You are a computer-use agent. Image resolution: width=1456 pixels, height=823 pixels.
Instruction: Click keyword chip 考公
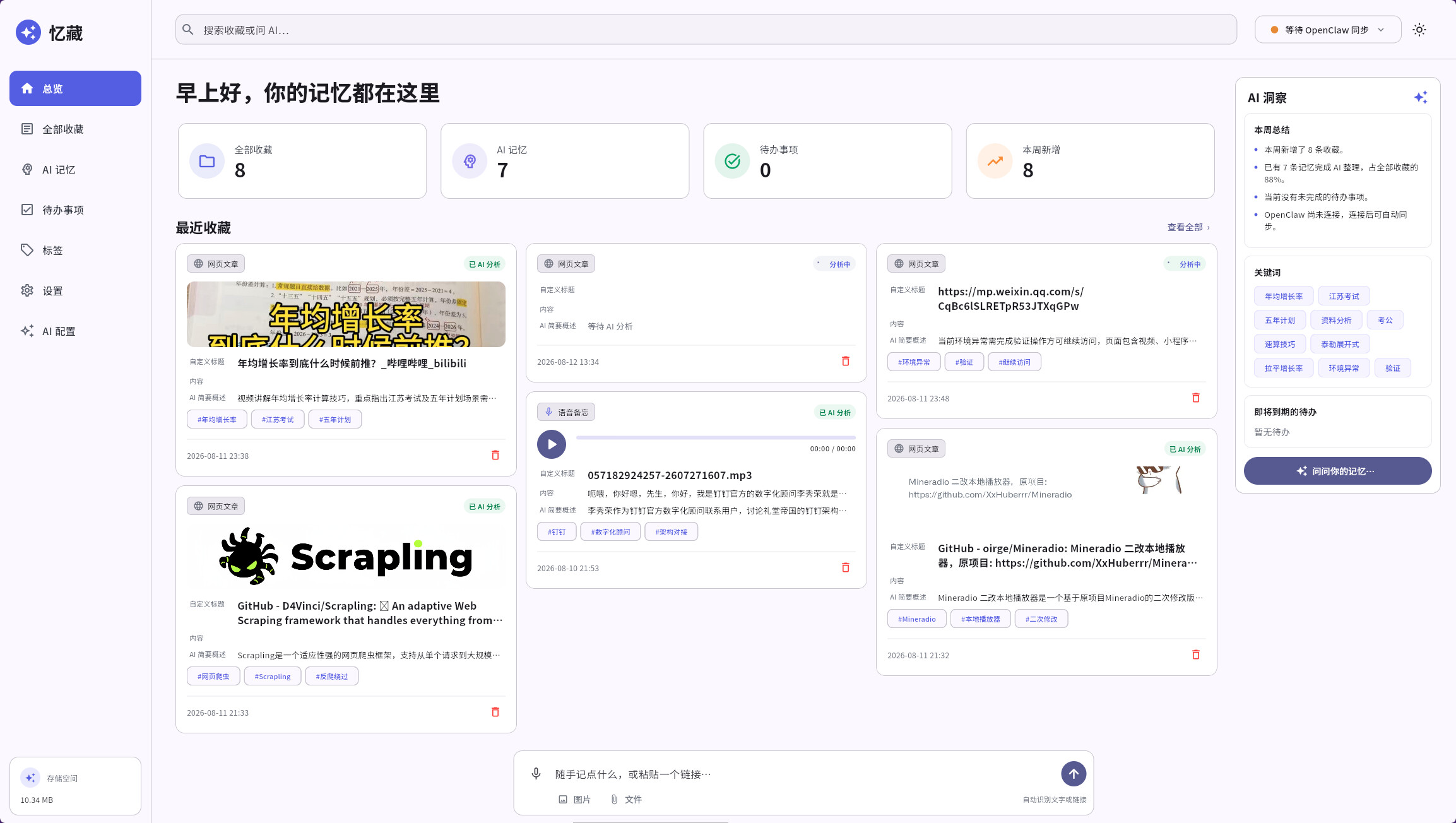point(1385,320)
